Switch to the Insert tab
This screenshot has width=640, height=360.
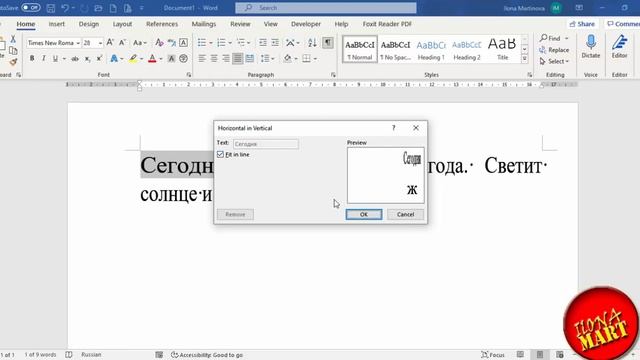57,24
